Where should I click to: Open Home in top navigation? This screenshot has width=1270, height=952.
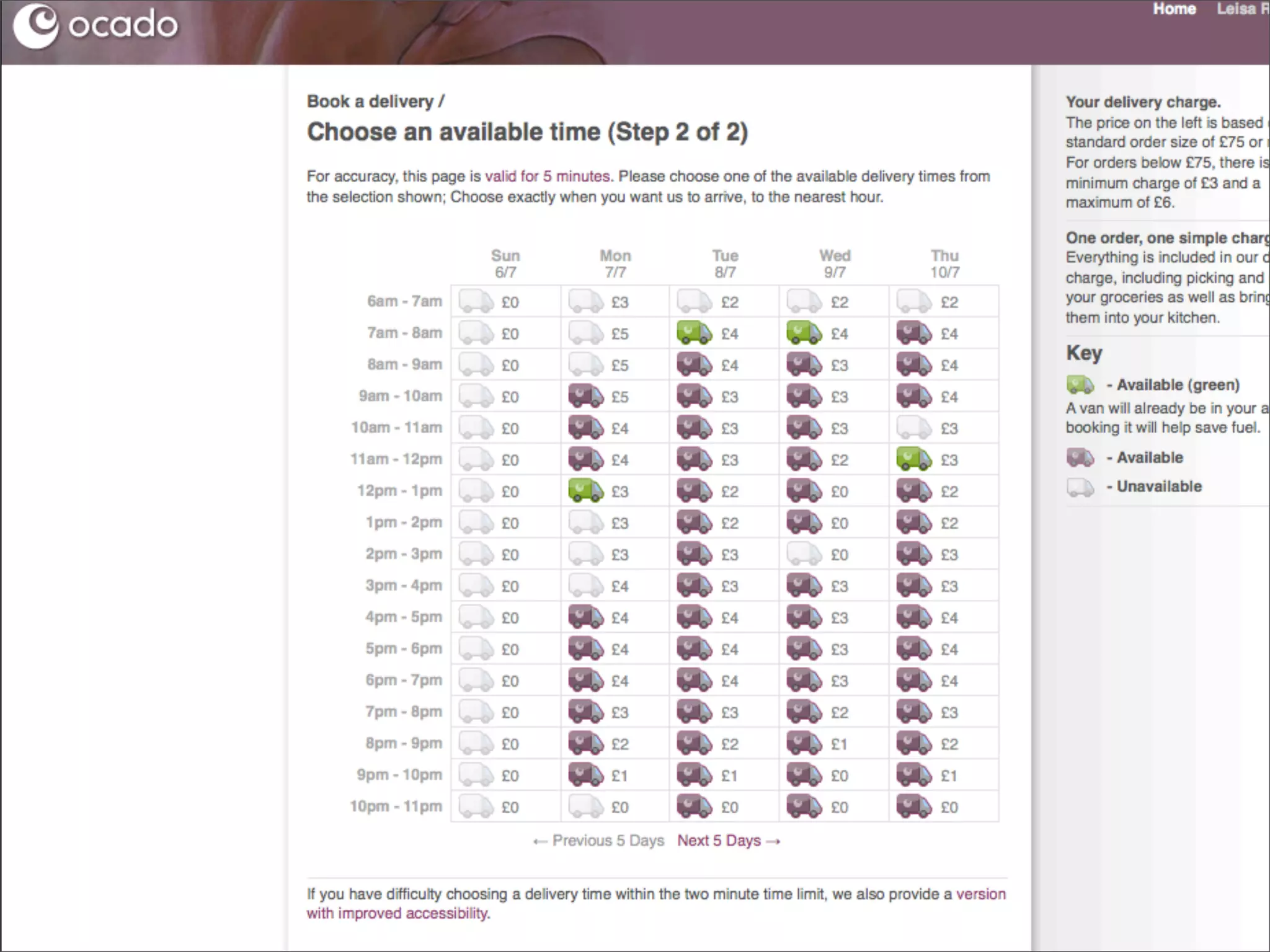click(1174, 9)
